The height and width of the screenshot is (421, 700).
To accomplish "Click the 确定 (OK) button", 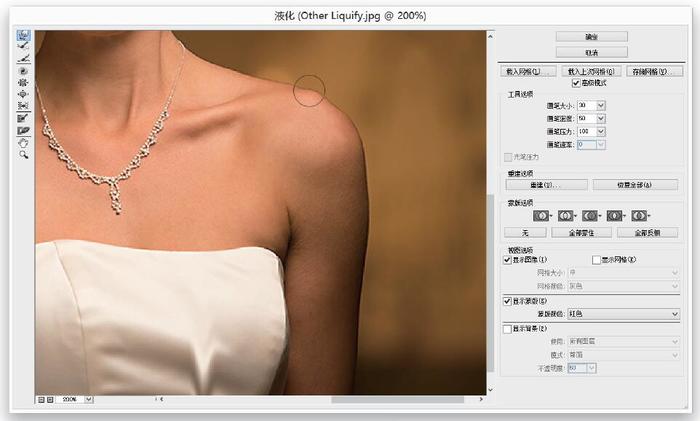I will 590,36.
